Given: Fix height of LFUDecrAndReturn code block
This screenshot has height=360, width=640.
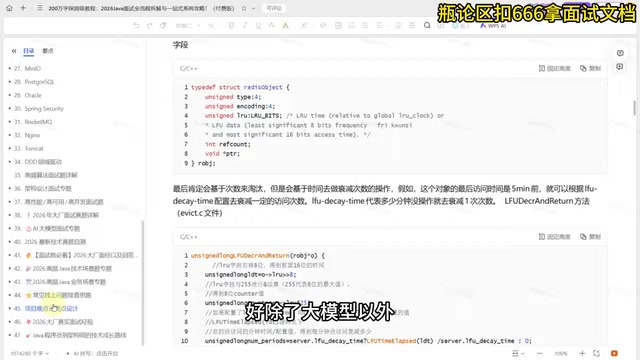Looking at the screenshot, I should coord(554,237).
